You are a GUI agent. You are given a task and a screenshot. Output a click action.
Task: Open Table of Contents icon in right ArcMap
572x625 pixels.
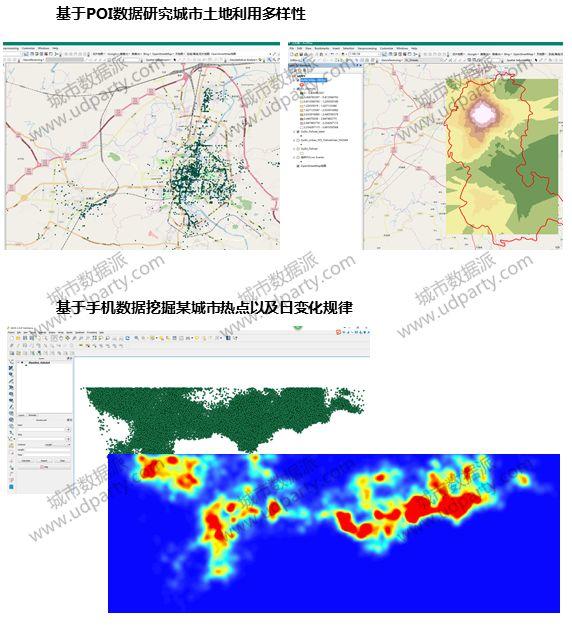coord(390,54)
